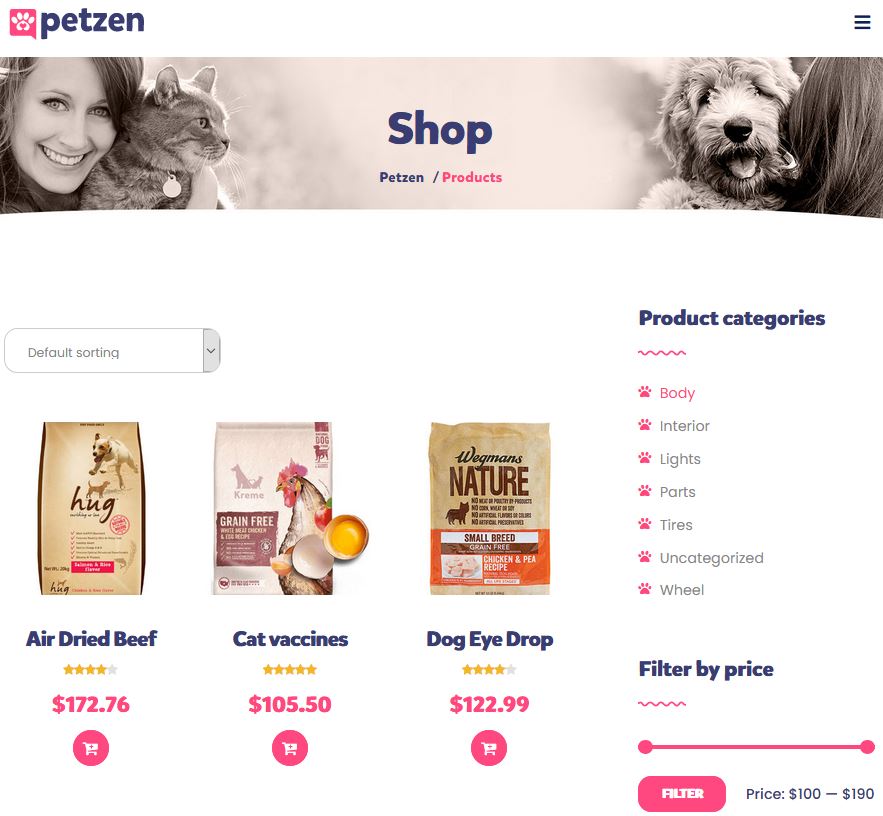Click the maximum price slider handle

pyautogui.click(x=867, y=747)
